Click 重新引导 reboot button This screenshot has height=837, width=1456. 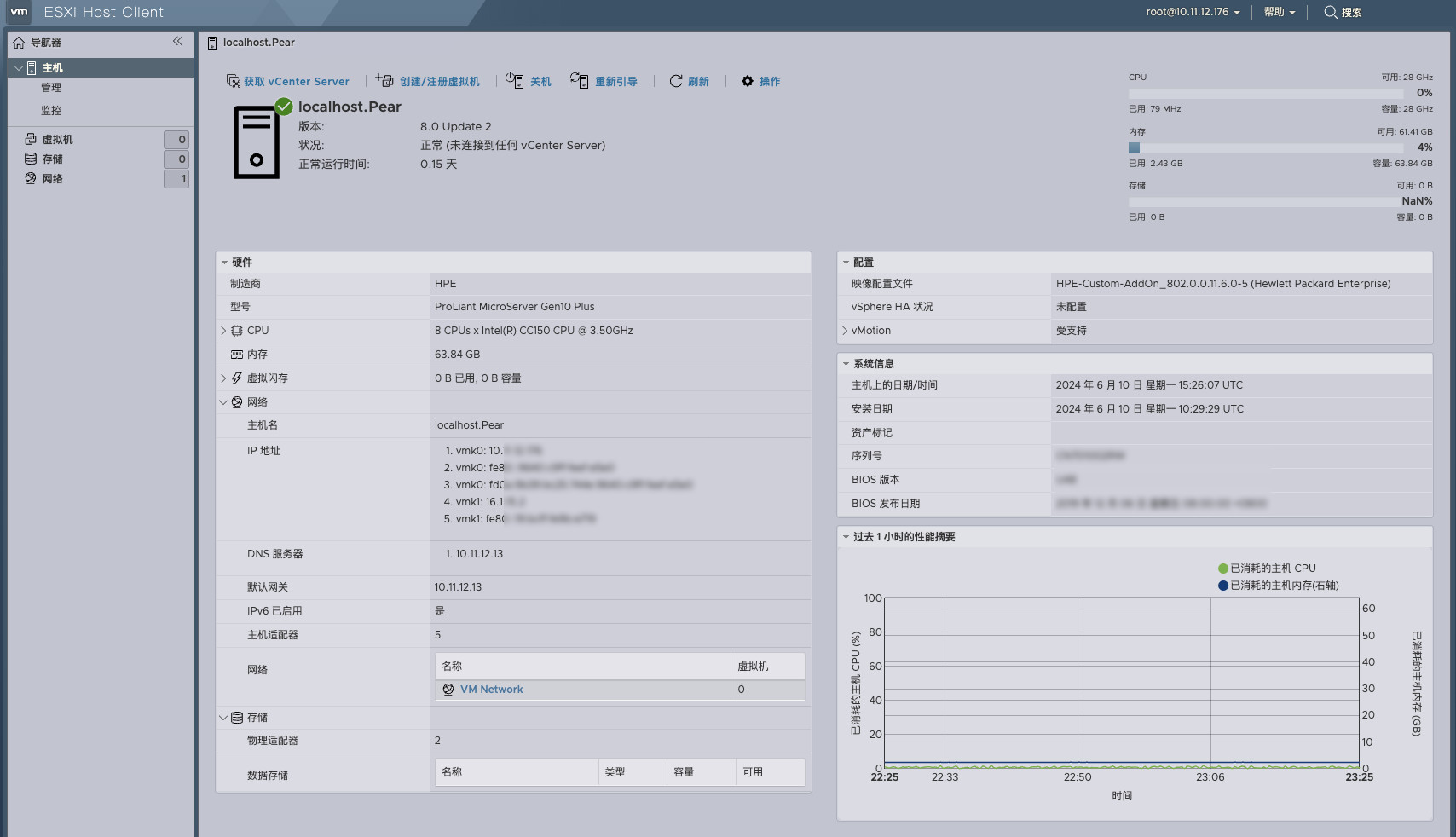pyautogui.click(x=604, y=81)
